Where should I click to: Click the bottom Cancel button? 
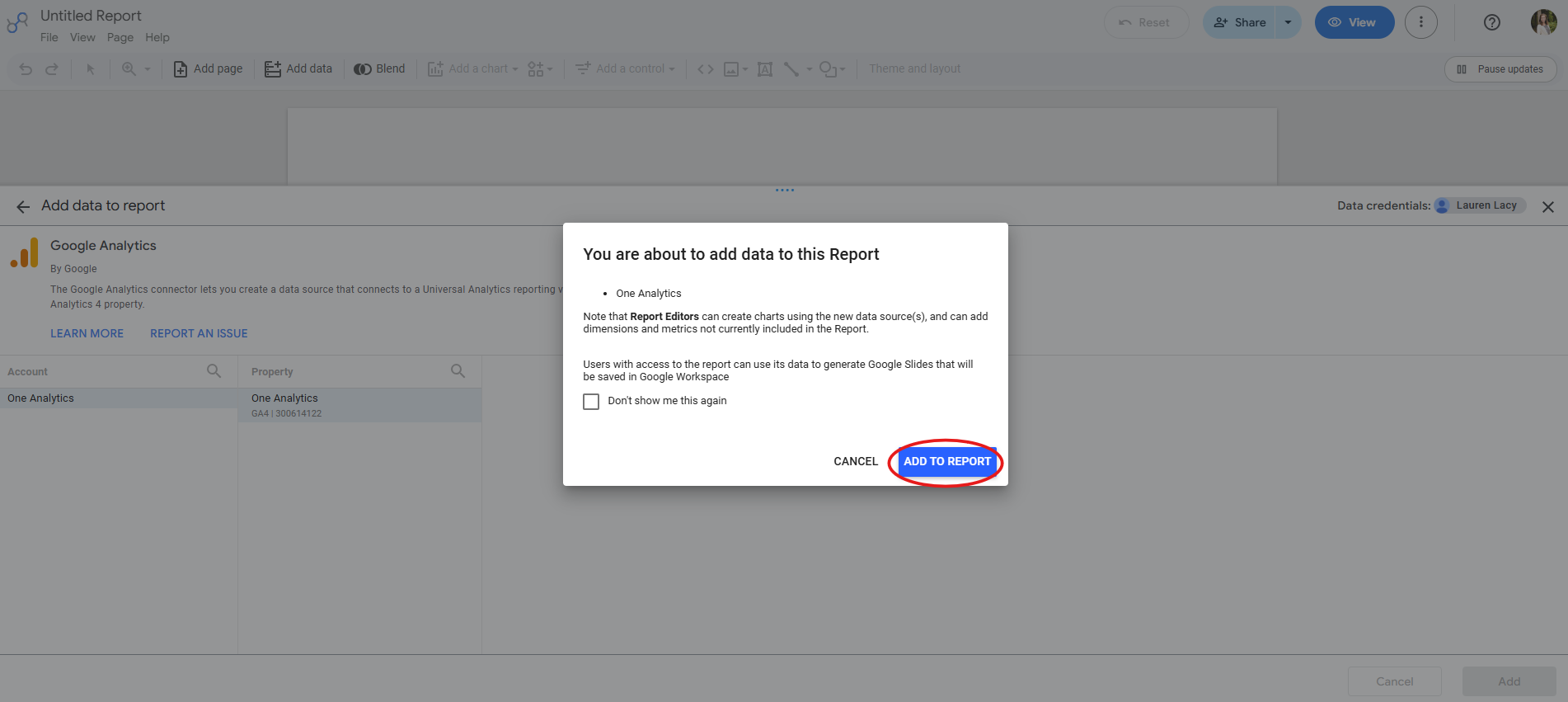(1395, 681)
